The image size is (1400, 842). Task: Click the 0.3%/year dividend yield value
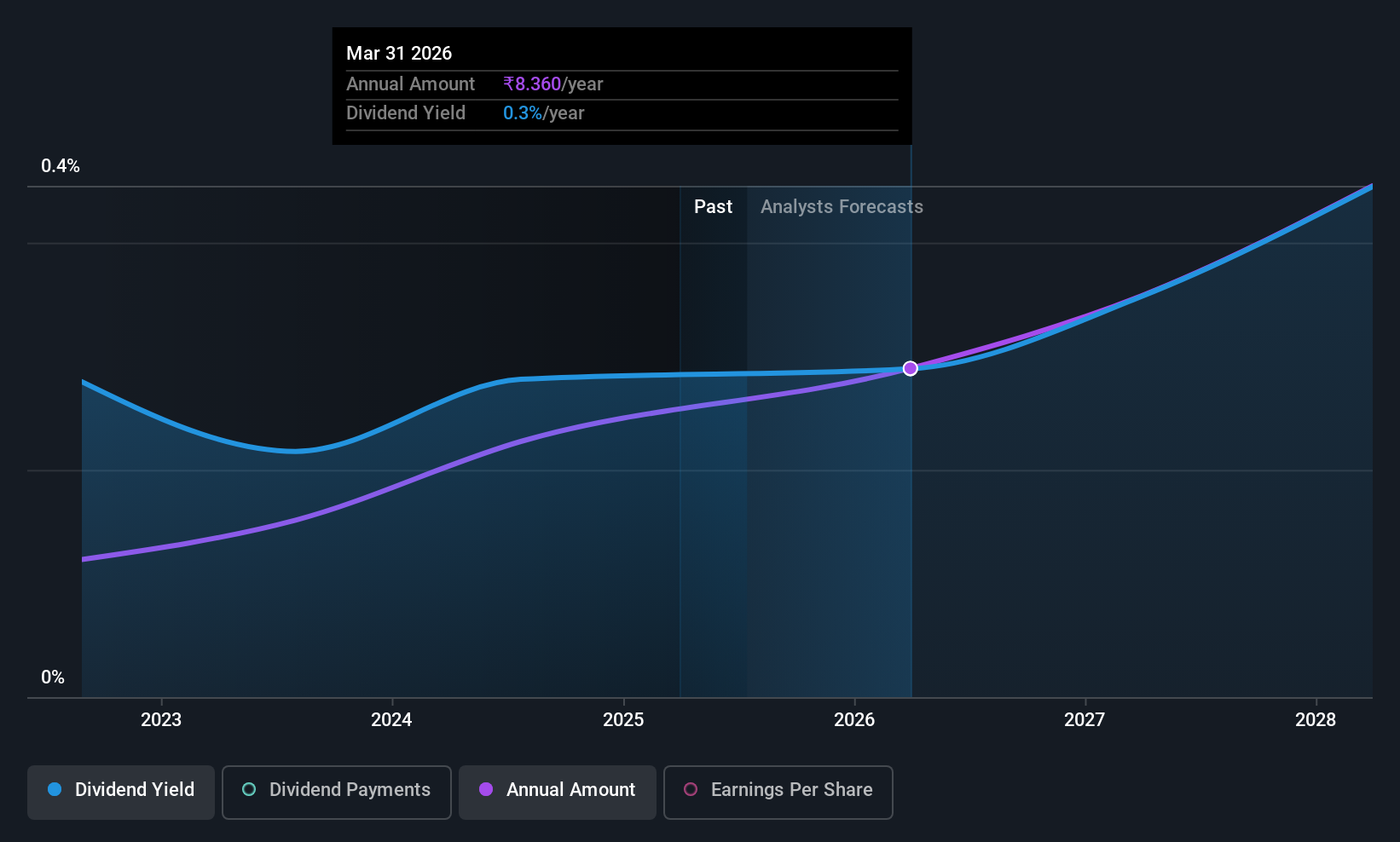tap(543, 113)
